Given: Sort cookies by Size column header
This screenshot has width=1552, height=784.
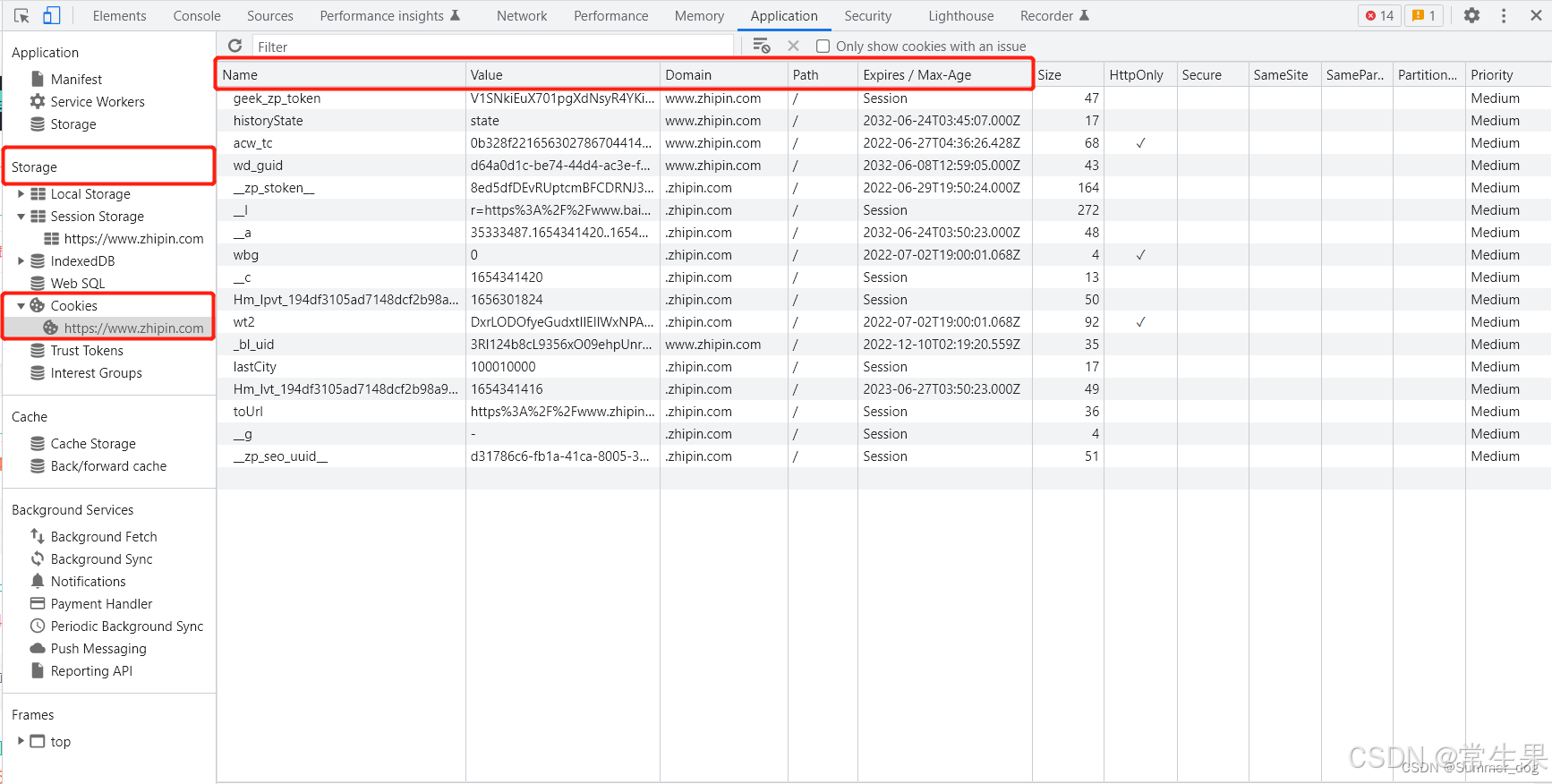Looking at the screenshot, I should (1068, 75).
